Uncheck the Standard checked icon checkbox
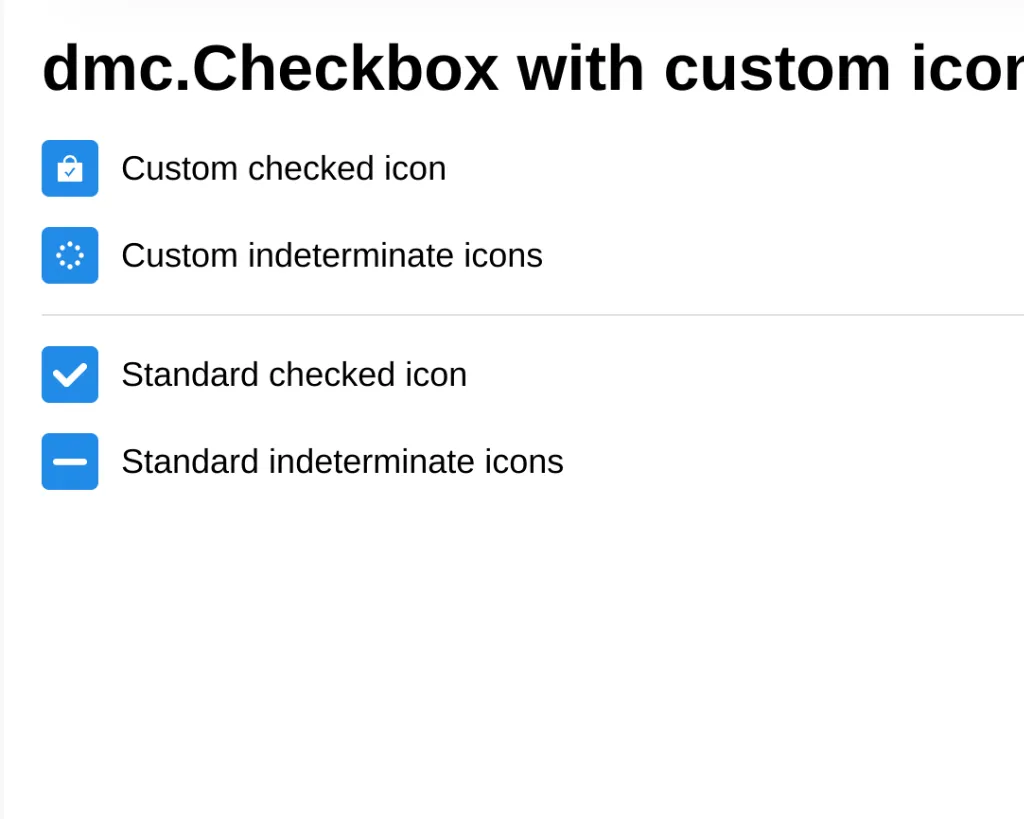Viewport: 1024px width, 819px height. tap(70, 375)
